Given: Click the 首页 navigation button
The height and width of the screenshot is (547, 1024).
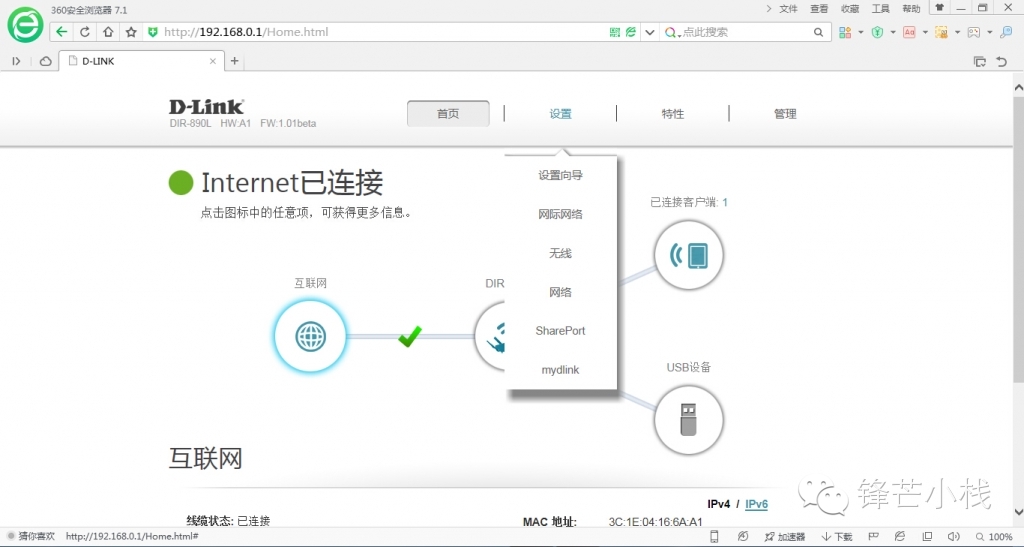Looking at the screenshot, I should 448,114.
